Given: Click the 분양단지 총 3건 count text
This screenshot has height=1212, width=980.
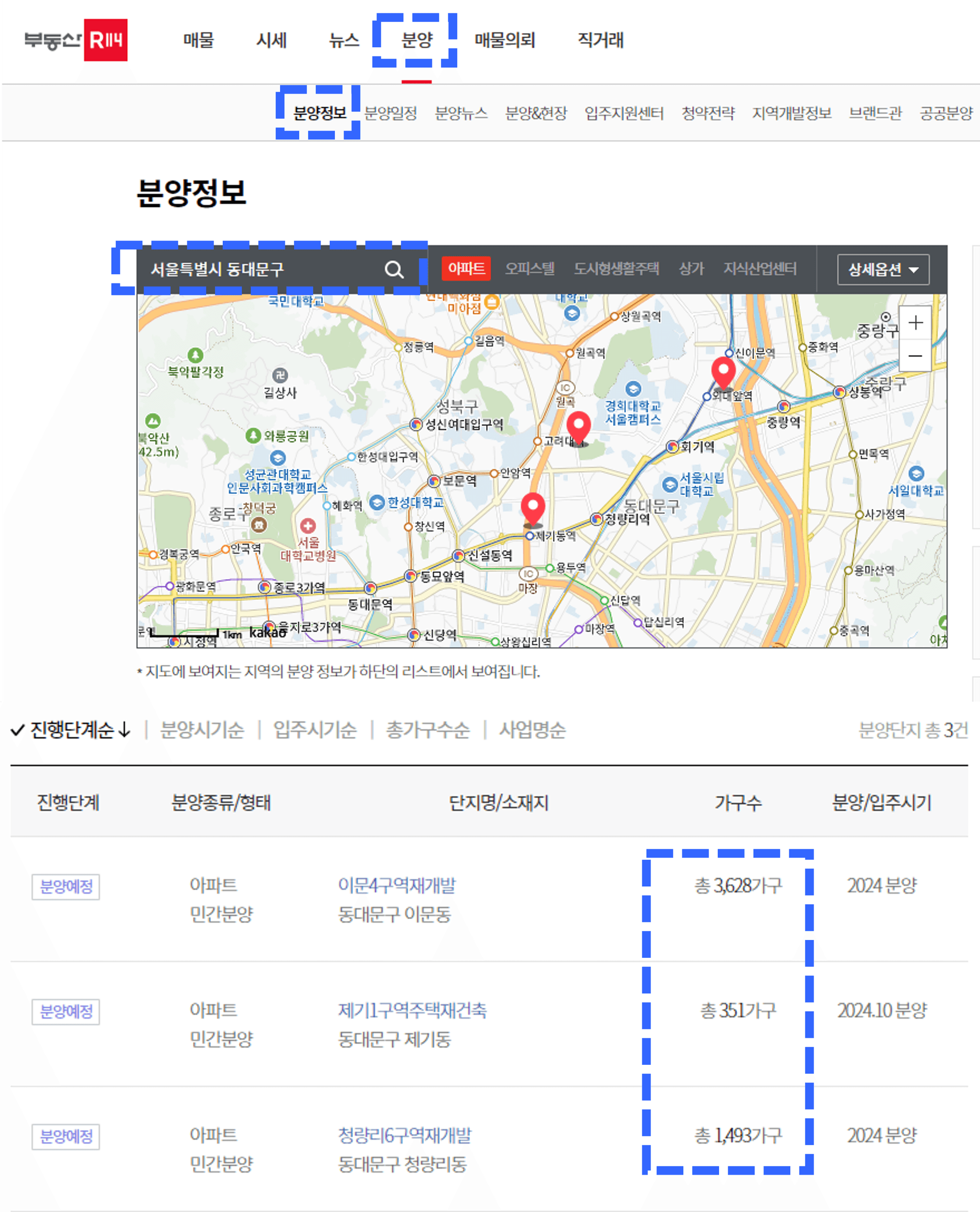Looking at the screenshot, I should pyautogui.click(x=913, y=730).
